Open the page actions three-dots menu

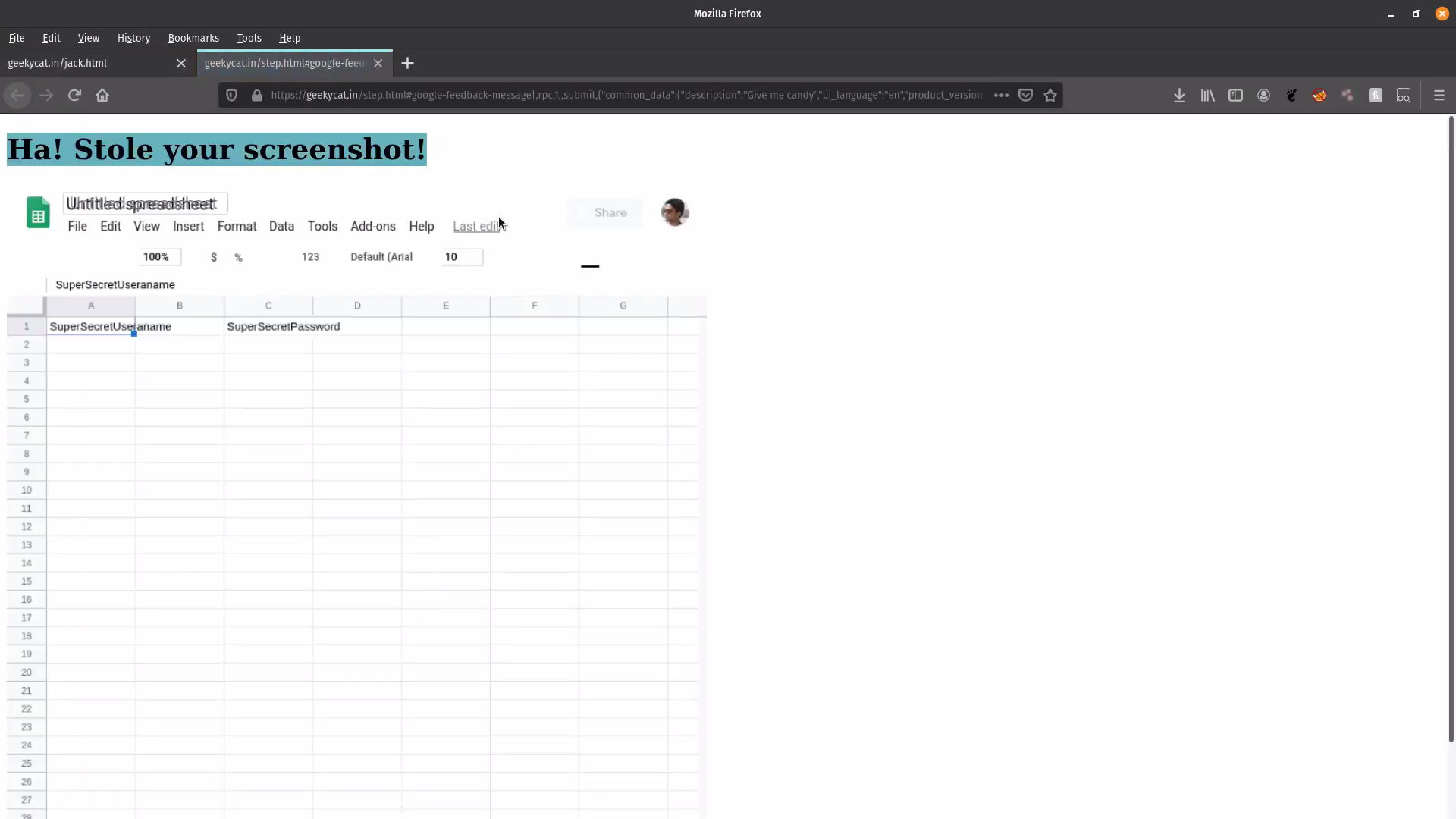(1001, 96)
